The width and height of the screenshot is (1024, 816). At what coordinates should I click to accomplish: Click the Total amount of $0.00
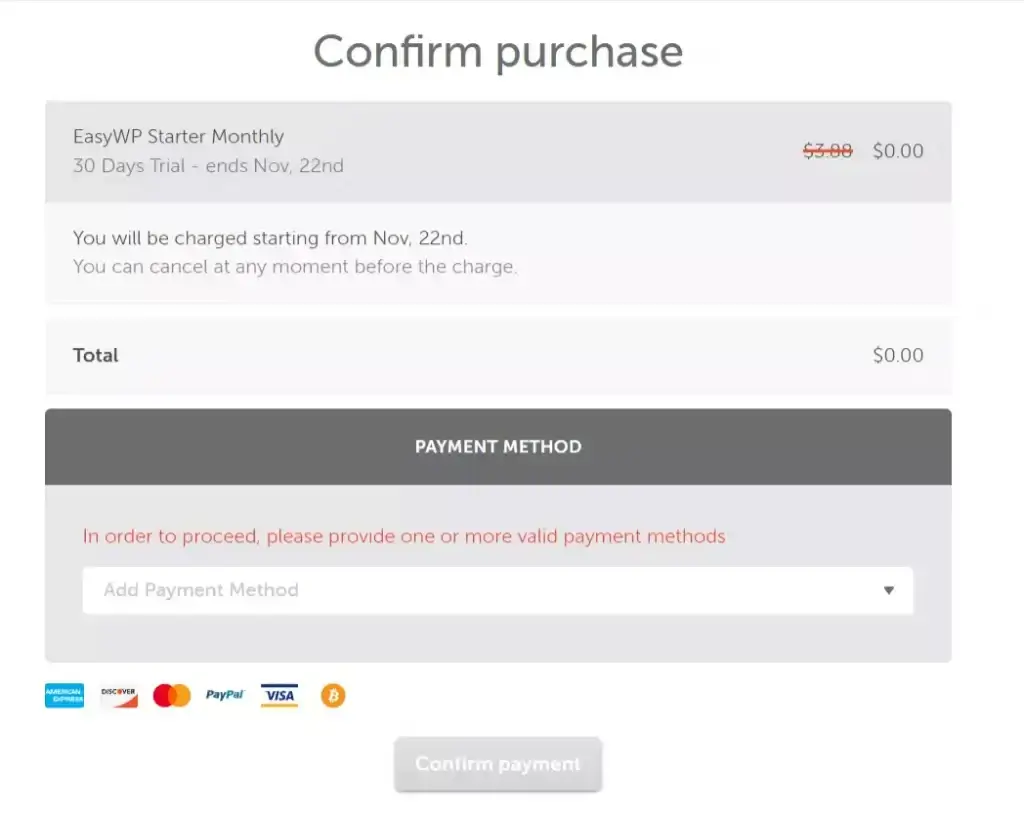click(897, 355)
